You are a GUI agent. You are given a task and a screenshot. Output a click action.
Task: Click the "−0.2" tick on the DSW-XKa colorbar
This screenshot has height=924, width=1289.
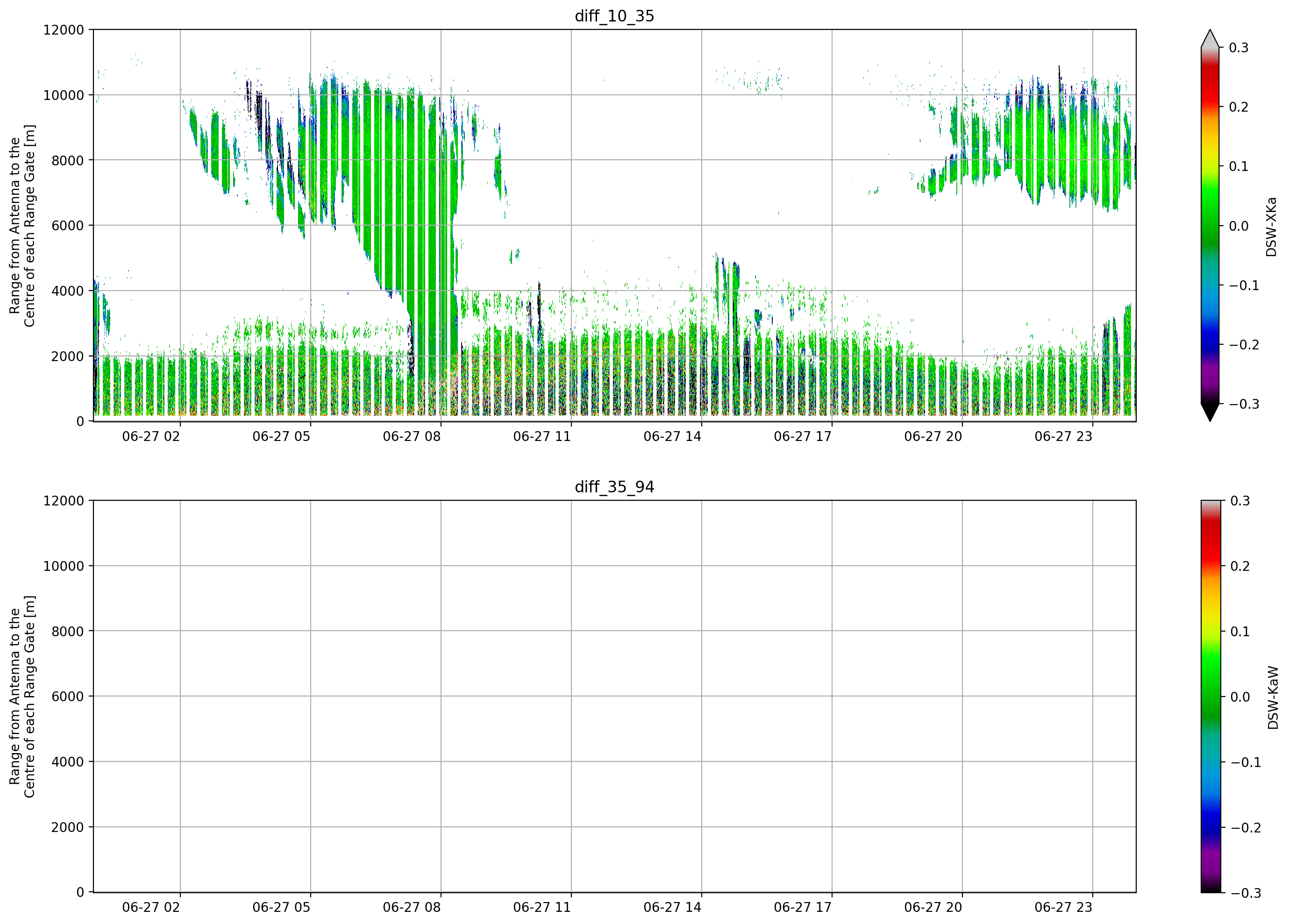click(x=1244, y=345)
